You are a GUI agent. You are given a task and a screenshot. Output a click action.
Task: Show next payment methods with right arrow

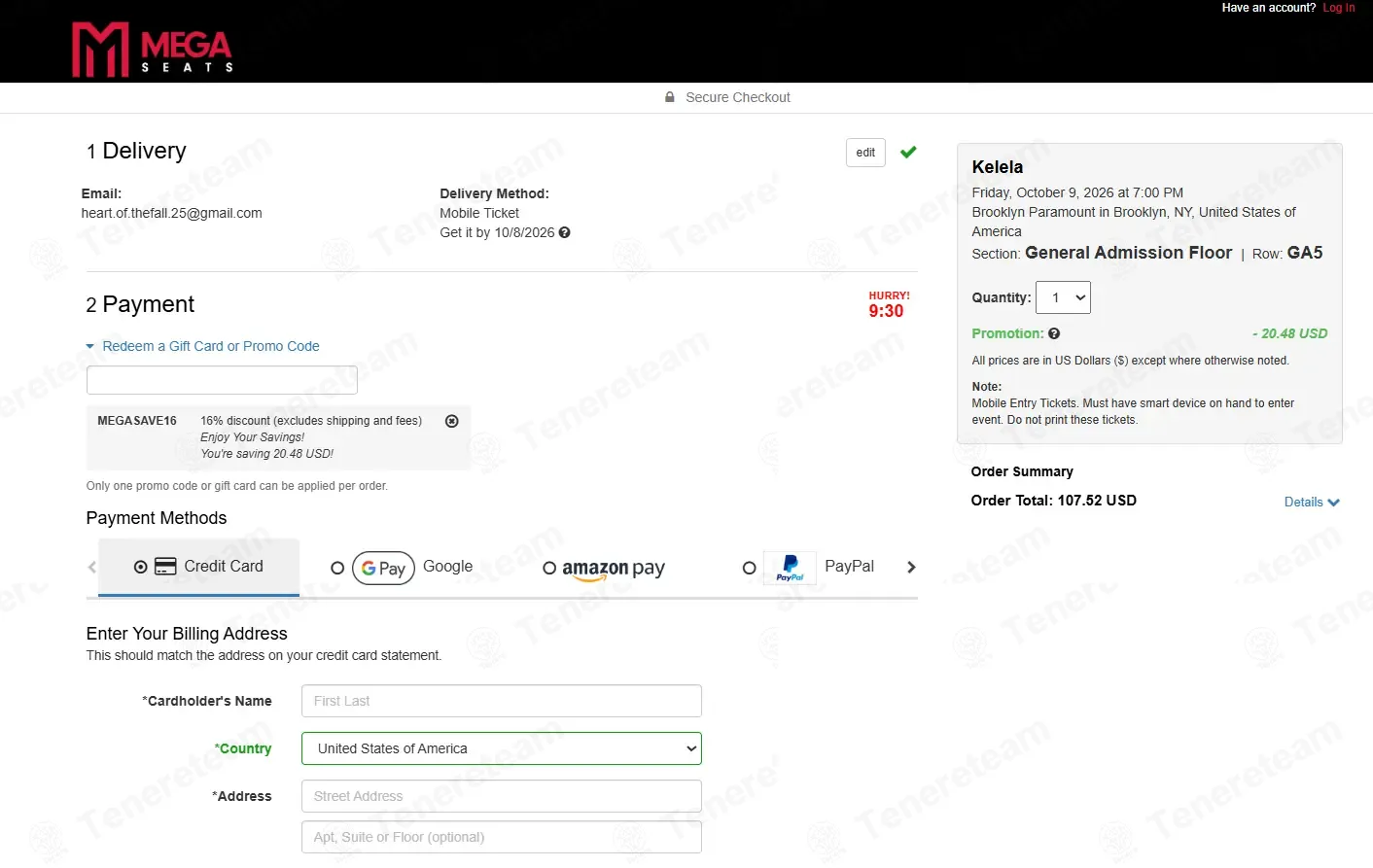(911, 567)
